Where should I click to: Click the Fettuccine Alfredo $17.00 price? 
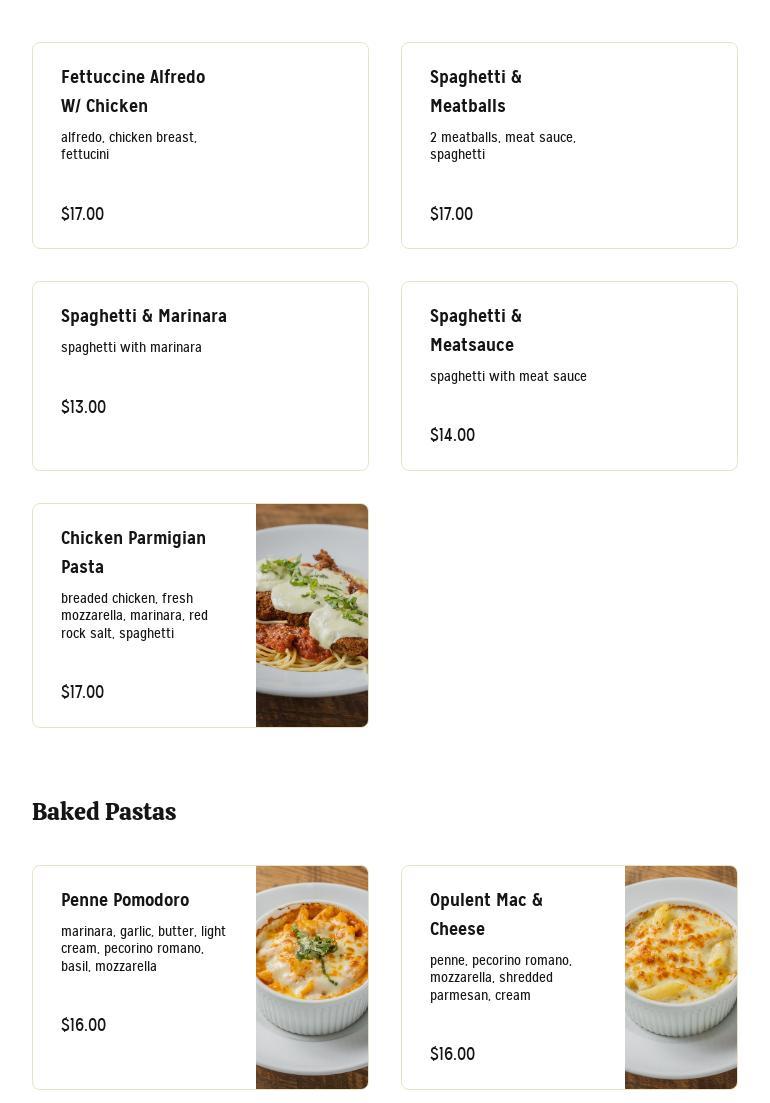[82, 214]
